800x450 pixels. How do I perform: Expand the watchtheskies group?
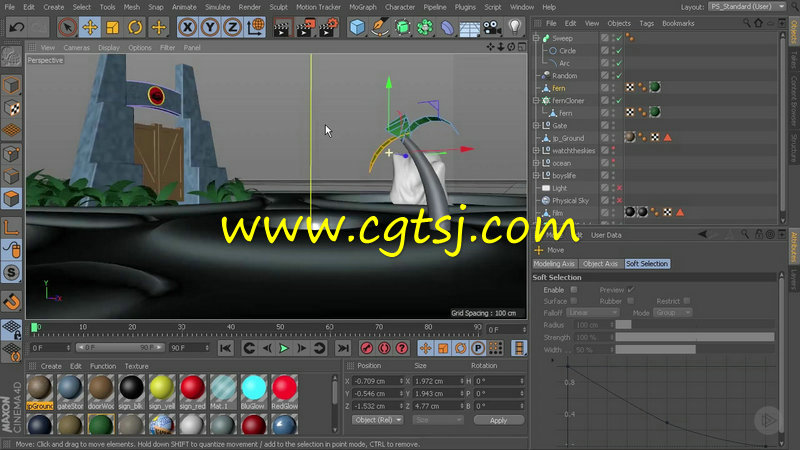[x=536, y=151]
